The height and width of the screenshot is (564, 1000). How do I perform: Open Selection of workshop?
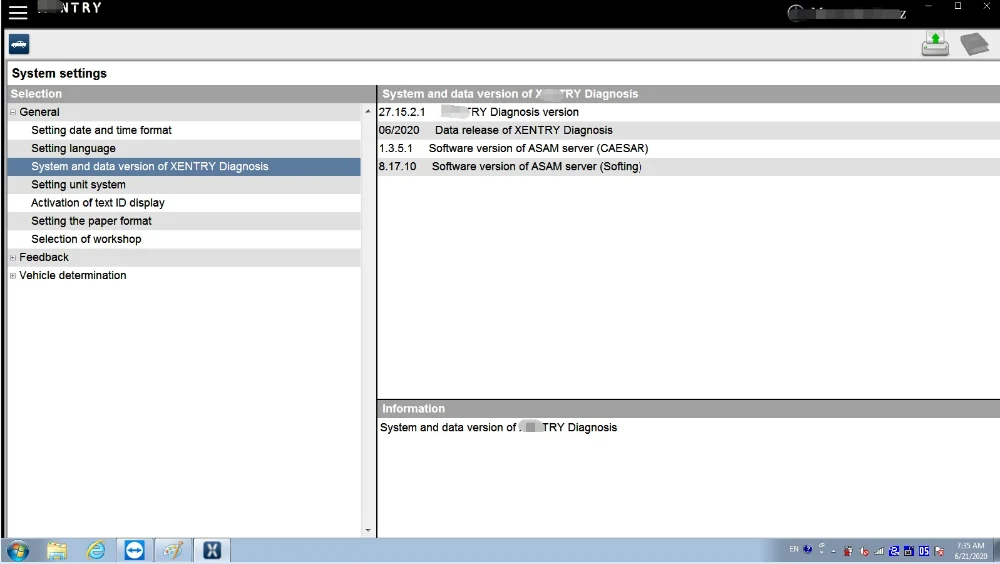click(x=86, y=239)
